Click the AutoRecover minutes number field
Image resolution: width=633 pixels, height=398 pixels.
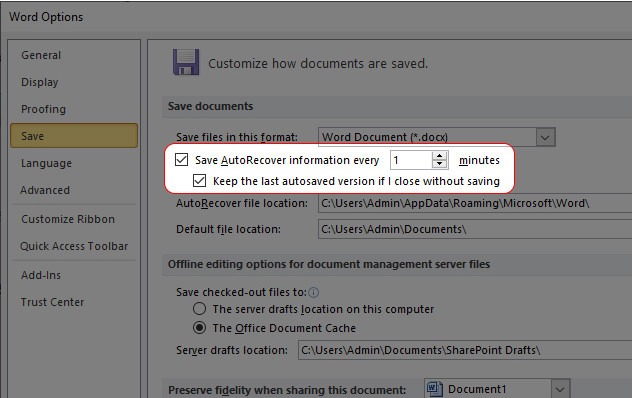click(411, 160)
